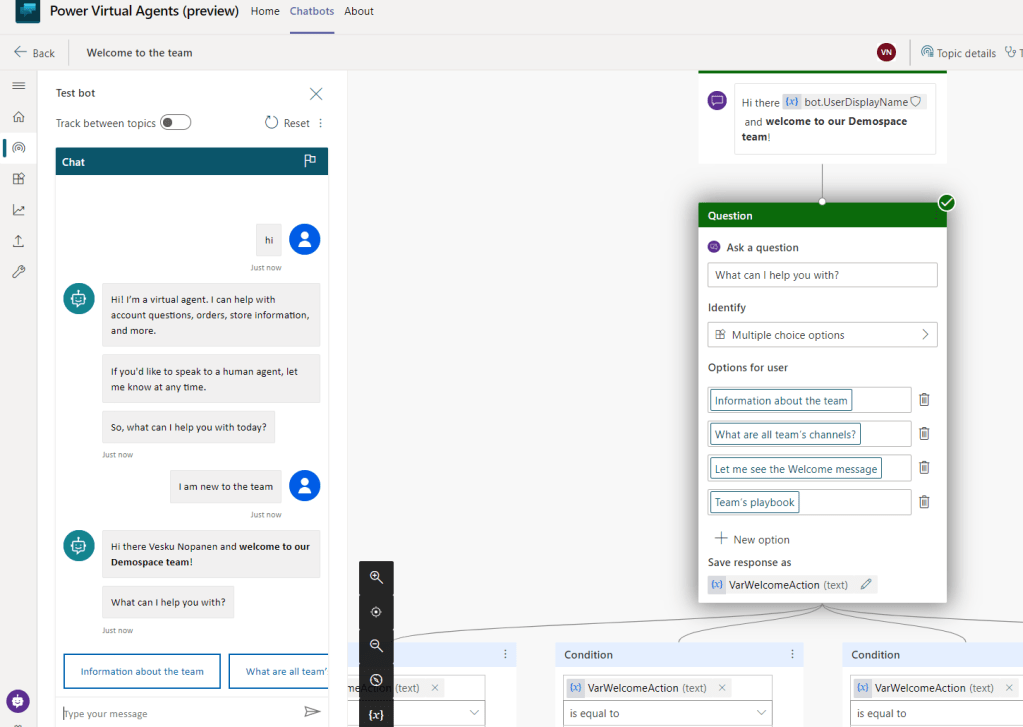The image size is (1023, 727).
Task: Click the zoom in magnifier icon
Action: (x=376, y=577)
